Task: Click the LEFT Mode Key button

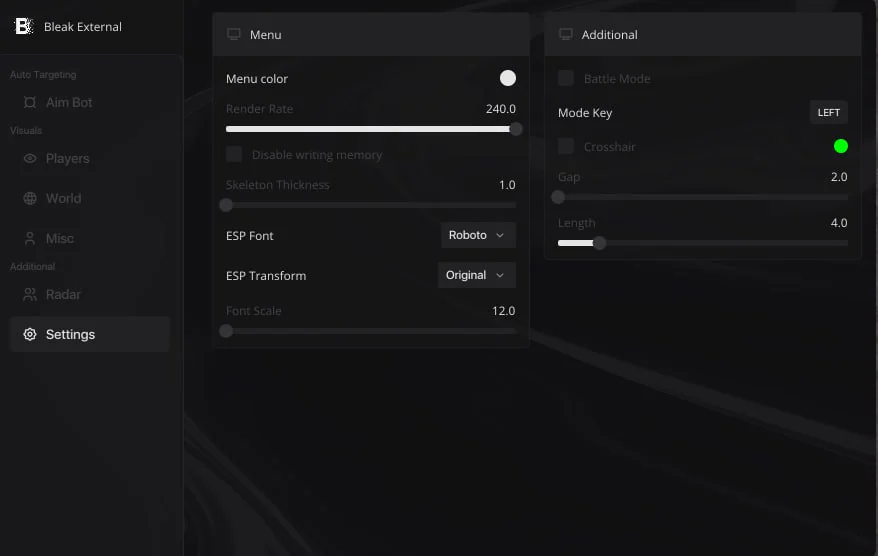Action: point(828,113)
